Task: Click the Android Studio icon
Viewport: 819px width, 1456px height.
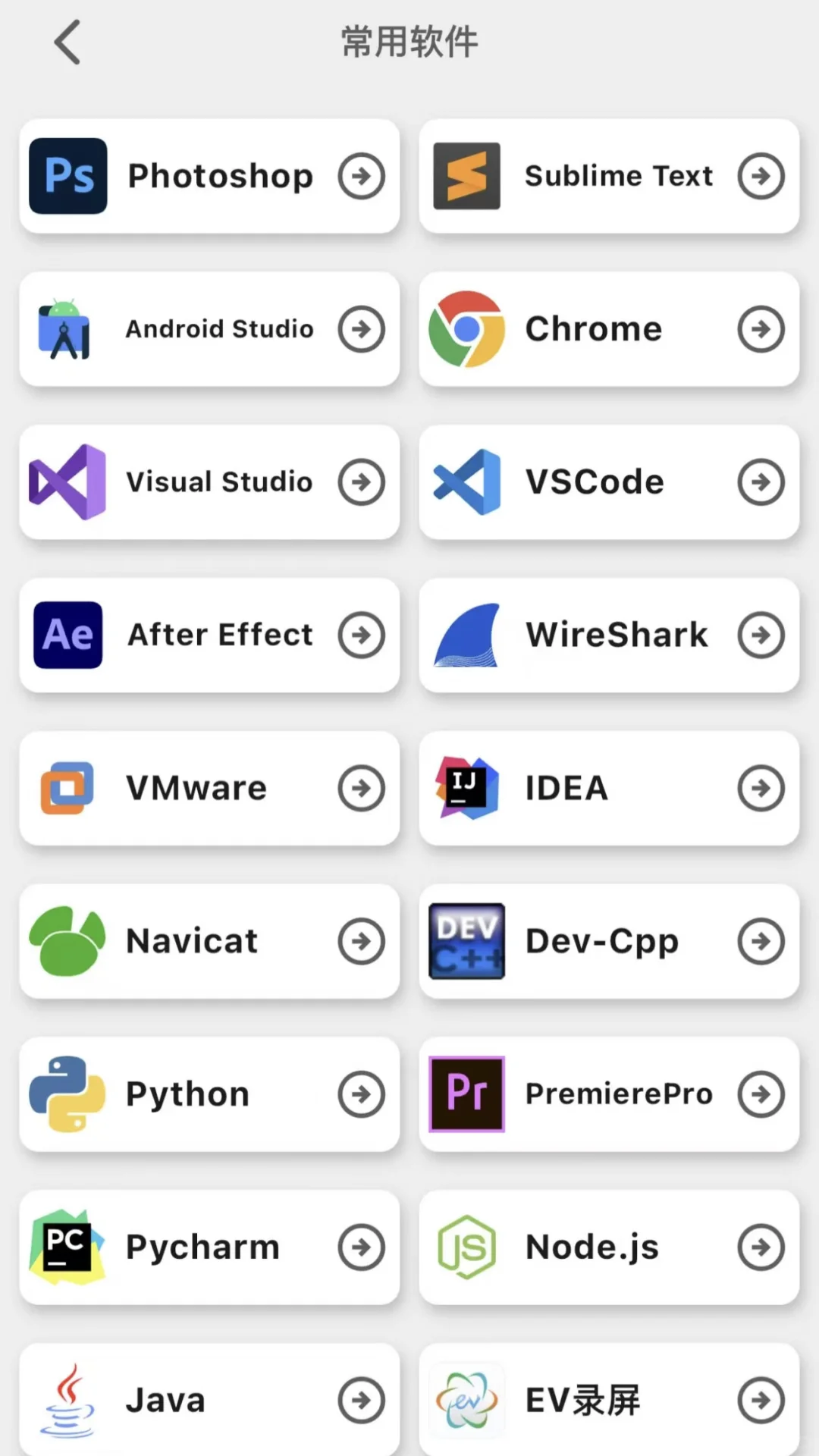Action: 65,329
